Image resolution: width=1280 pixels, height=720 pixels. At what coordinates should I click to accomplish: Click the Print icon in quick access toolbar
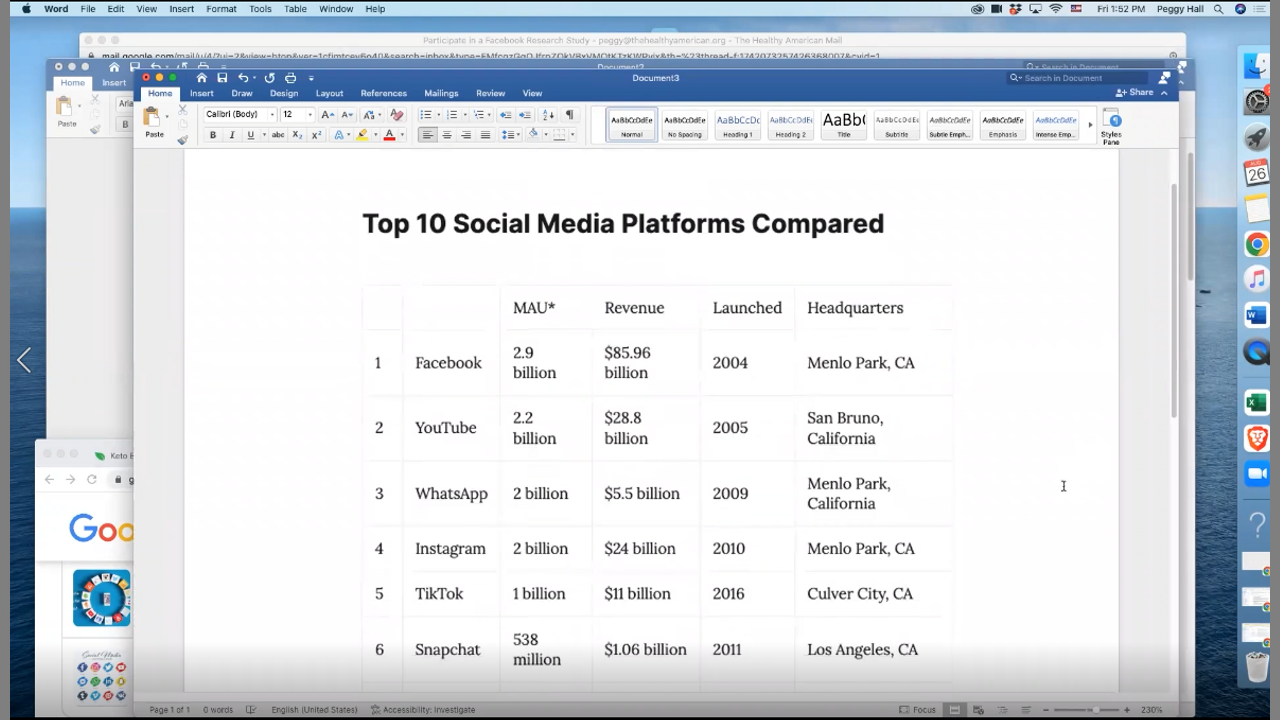290,78
